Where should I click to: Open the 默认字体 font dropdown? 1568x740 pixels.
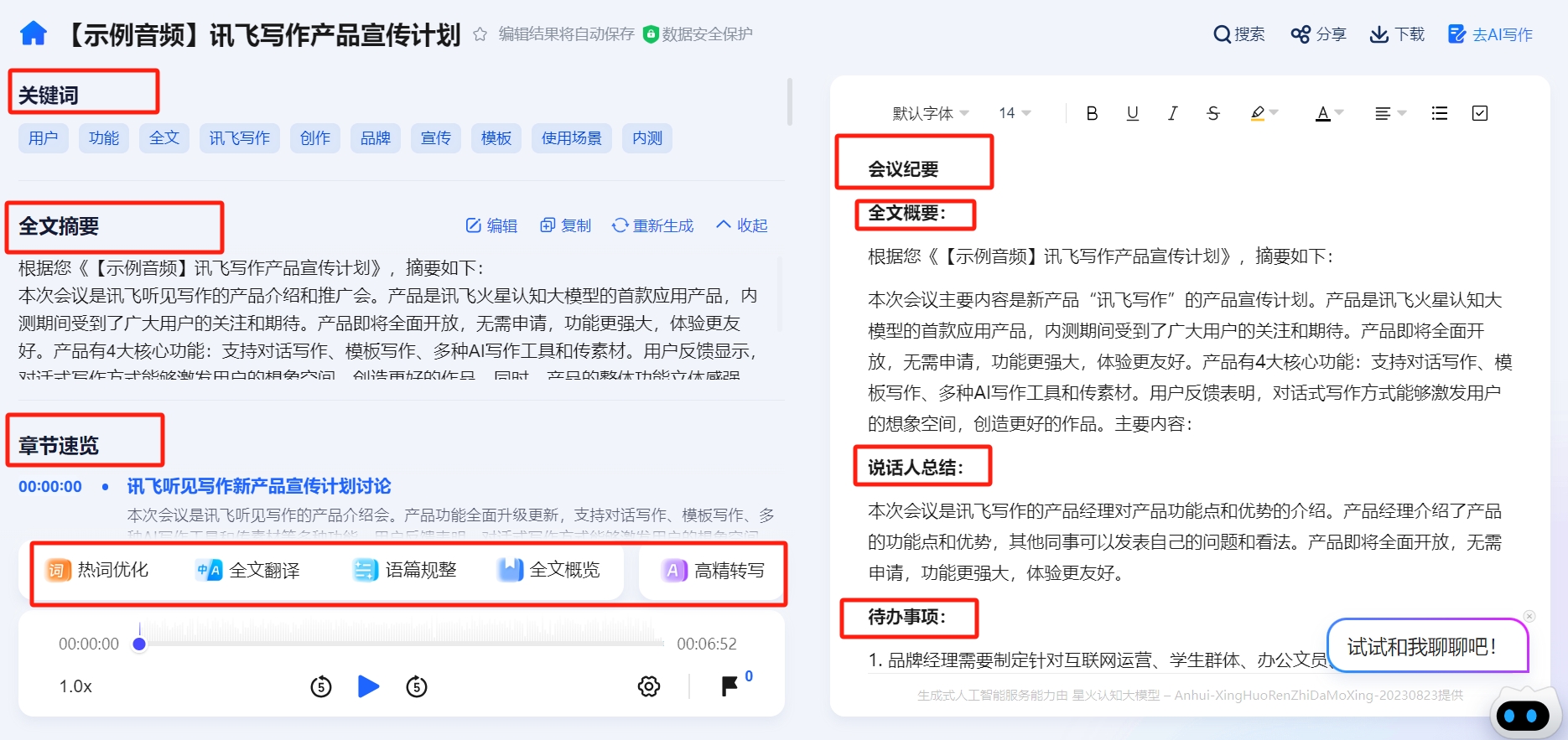coord(931,113)
